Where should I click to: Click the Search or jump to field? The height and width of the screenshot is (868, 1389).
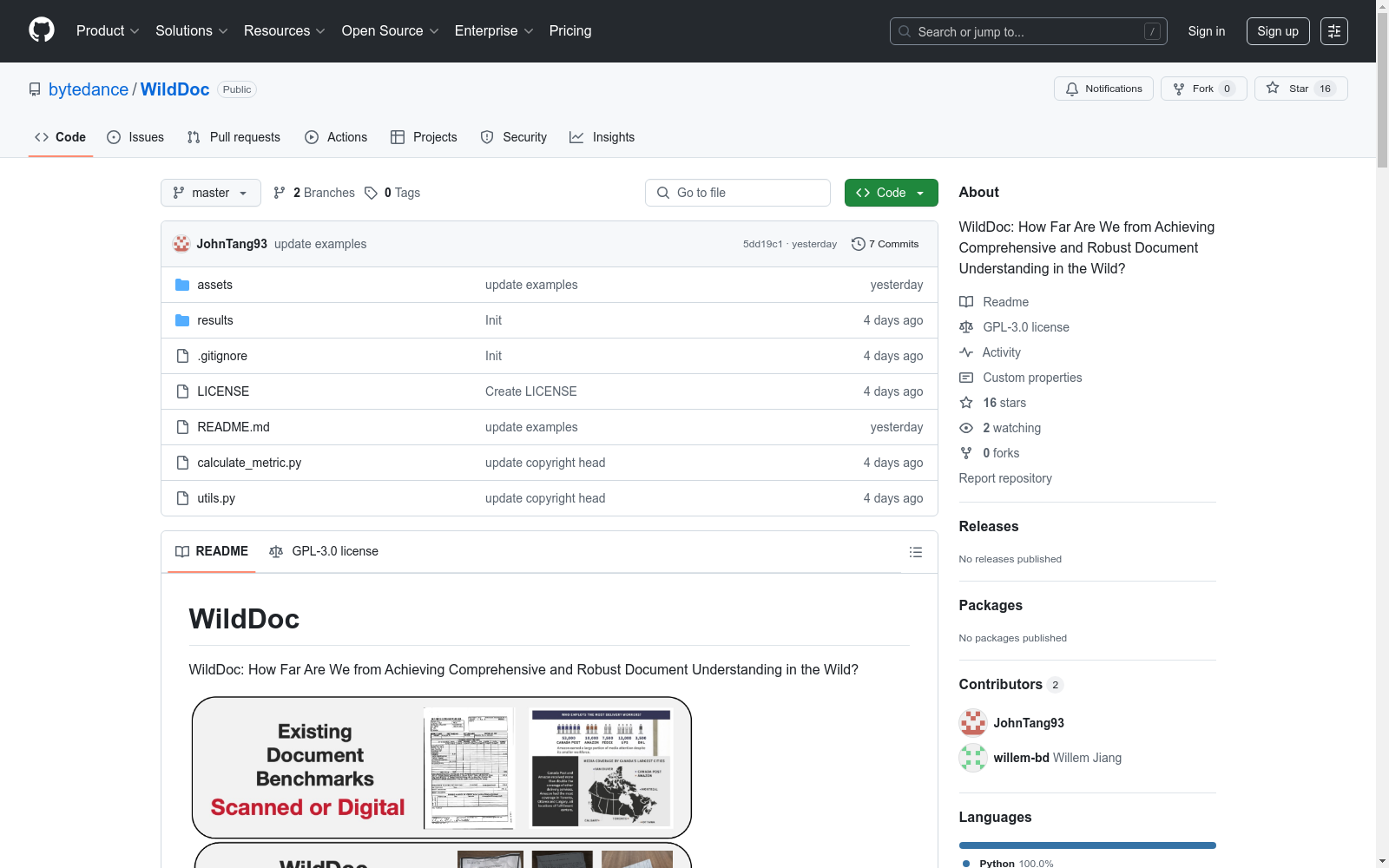pos(1029,31)
